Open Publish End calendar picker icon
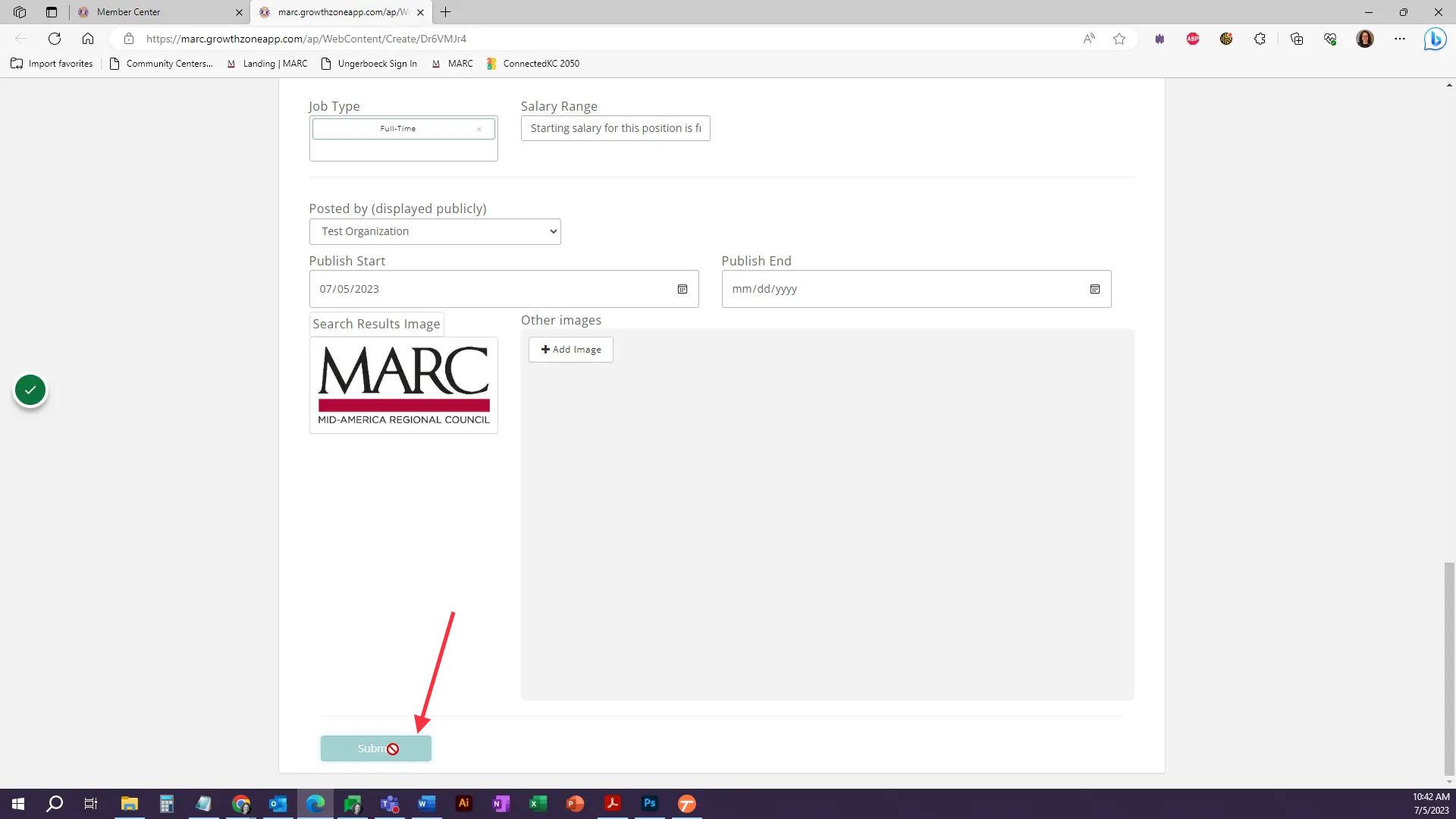 point(1095,289)
